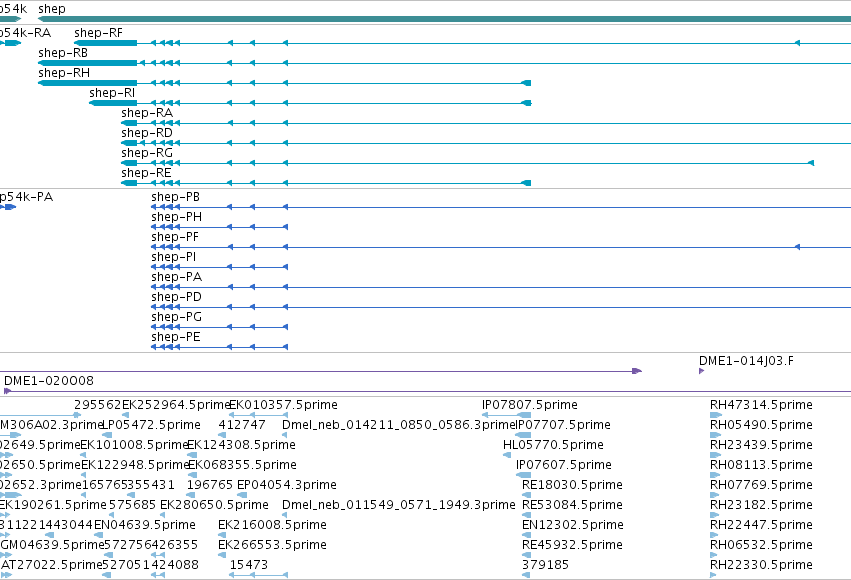This screenshot has width=851, height=580.
Task: Select the shep-RI transcript label
Action: point(112,93)
